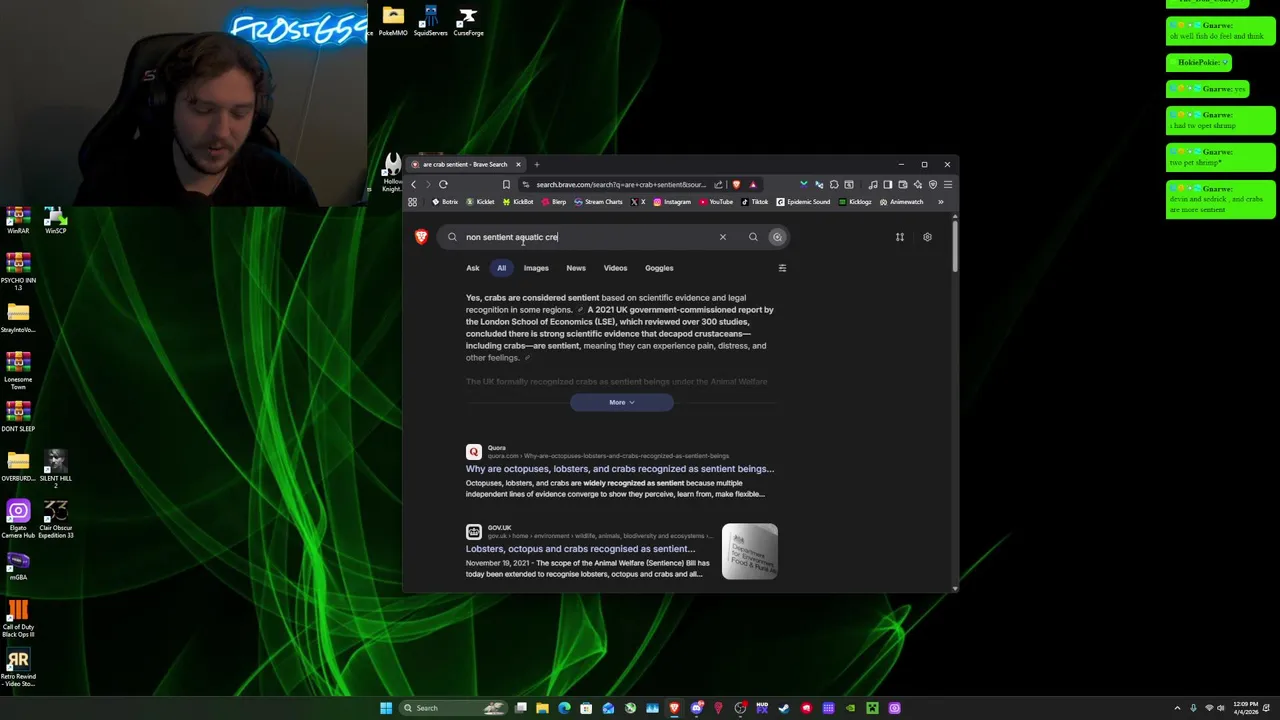Open Microsoft Edge from taskbar

coord(564,708)
